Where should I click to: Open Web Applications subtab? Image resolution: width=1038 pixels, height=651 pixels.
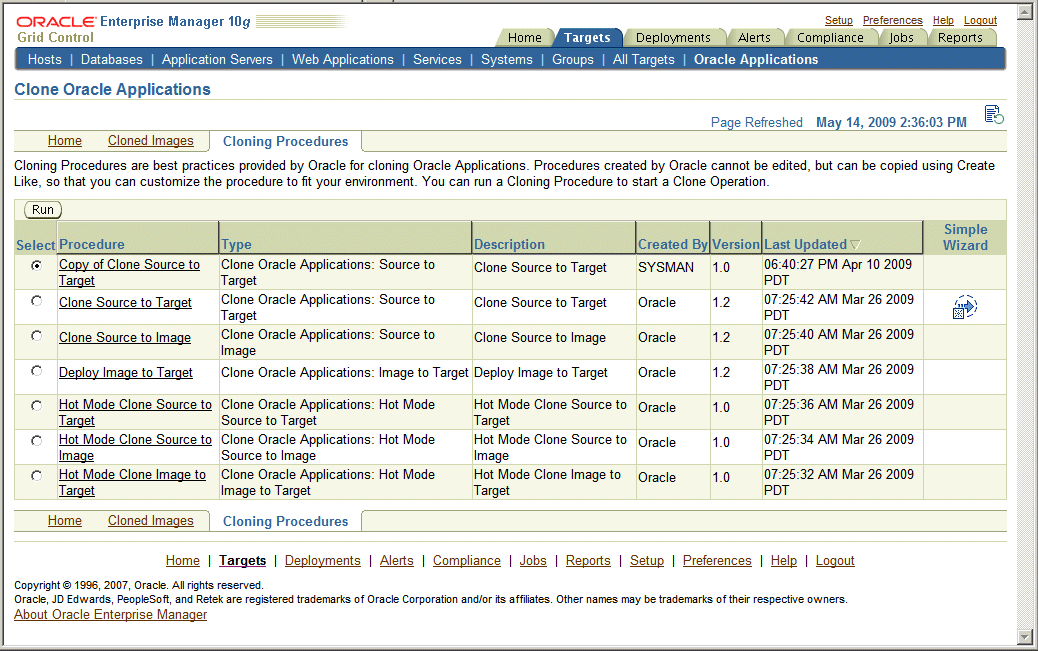click(x=343, y=60)
